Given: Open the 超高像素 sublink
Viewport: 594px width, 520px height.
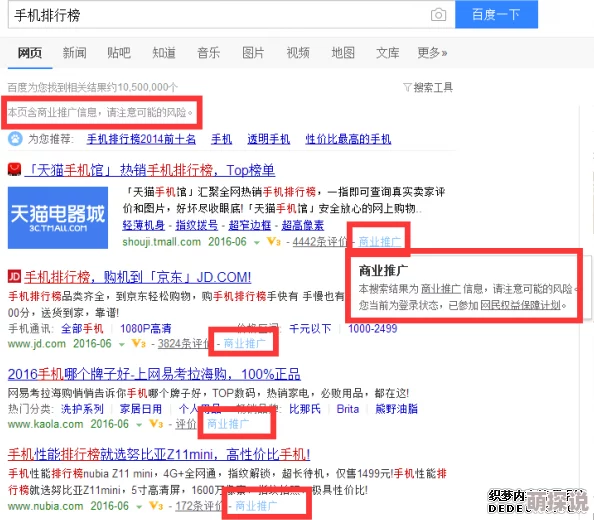Looking at the screenshot, I should (x=303, y=225).
